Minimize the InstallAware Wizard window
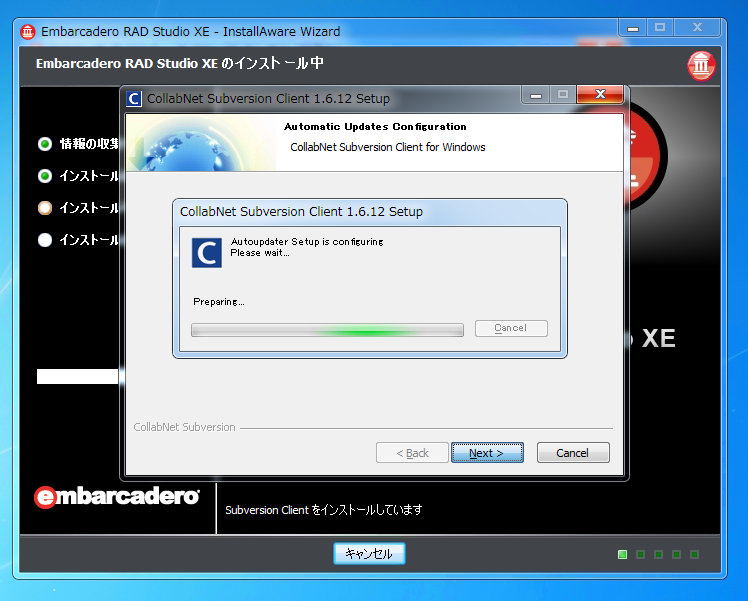The width and height of the screenshot is (748, 601). (633, 28)
